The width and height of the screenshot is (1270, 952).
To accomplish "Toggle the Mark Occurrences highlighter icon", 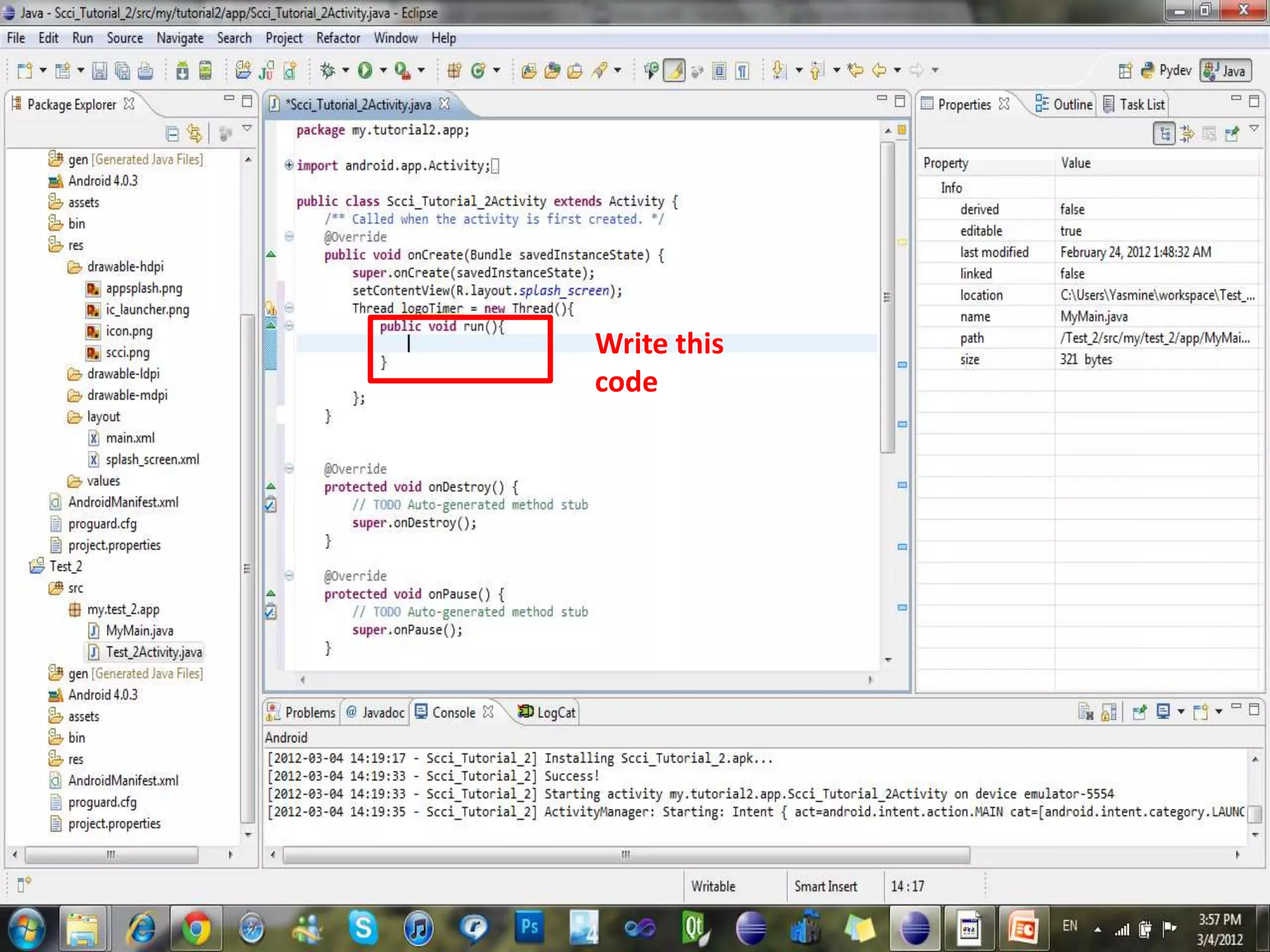I will (674, 71).
